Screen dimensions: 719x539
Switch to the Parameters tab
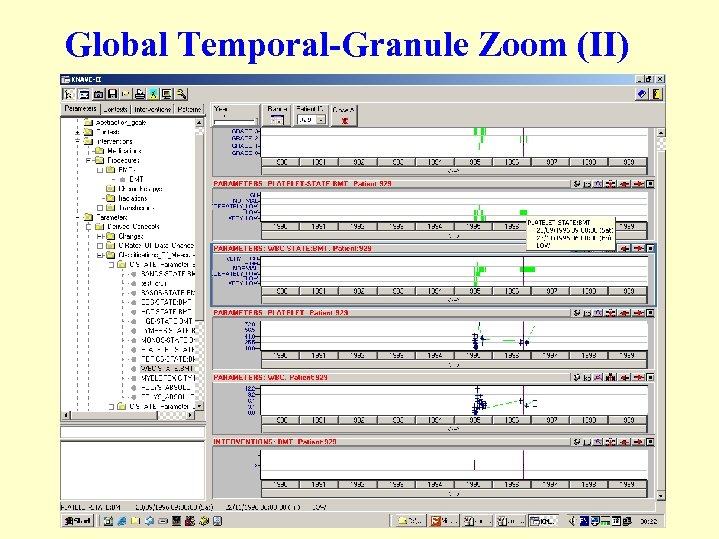[81, 109]
